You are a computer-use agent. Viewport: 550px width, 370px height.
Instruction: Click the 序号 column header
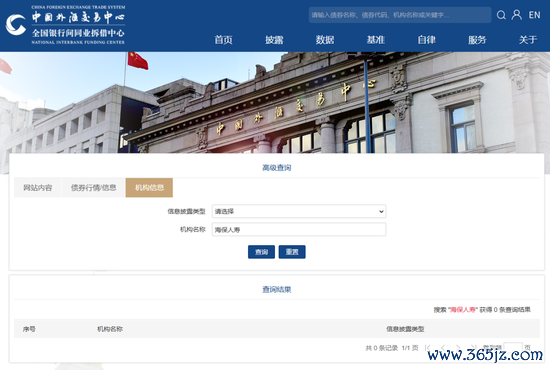point(29,329)
